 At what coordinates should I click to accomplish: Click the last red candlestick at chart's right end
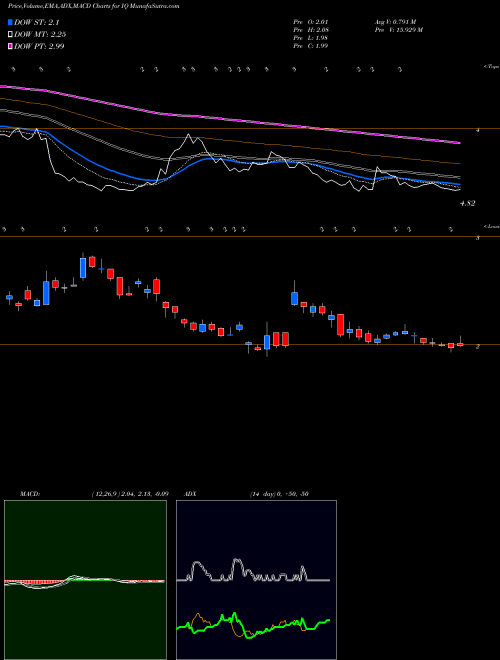pyautogui.click(x=460, y=344)
